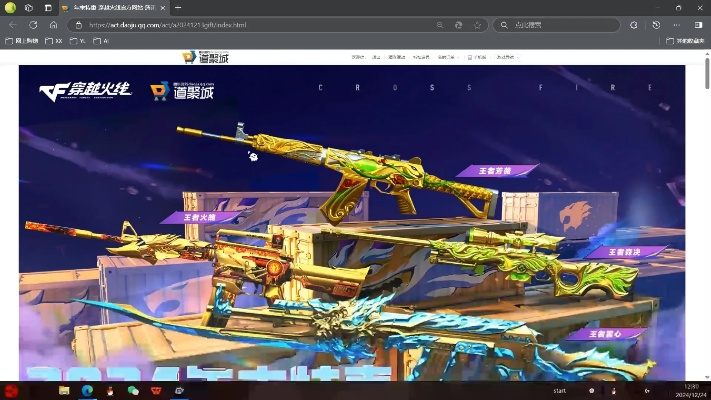Open the AI bookmarks folder
711x400 pixels.
[x=101, y=41]
